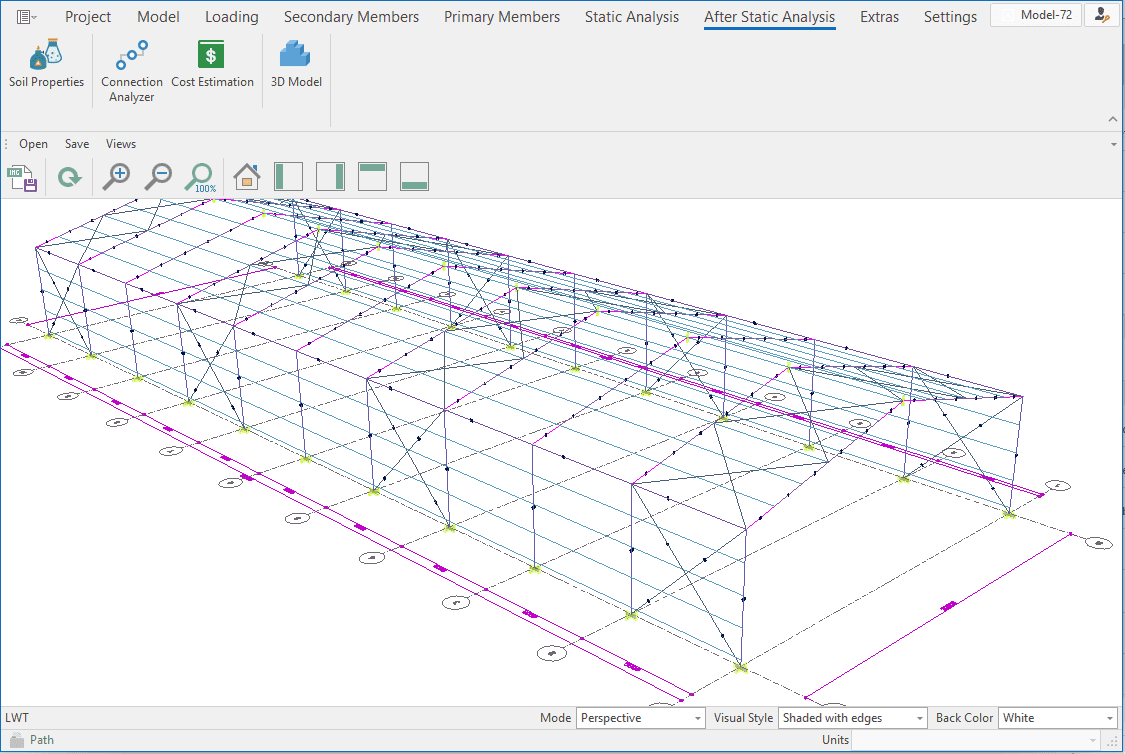The image size is (1125, 754).
Task: Select the left side view icon
Action: (x=288, y=177)
